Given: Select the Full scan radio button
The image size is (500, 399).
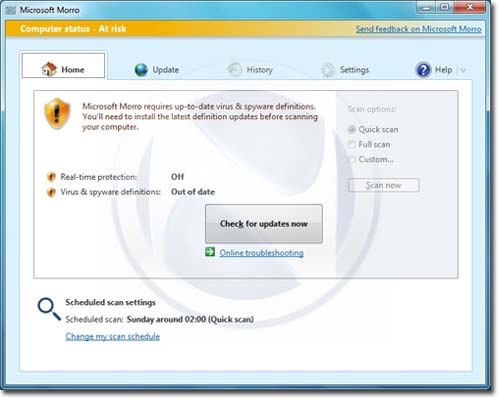Looking at the screenshot, I should [x=352, y=144].
